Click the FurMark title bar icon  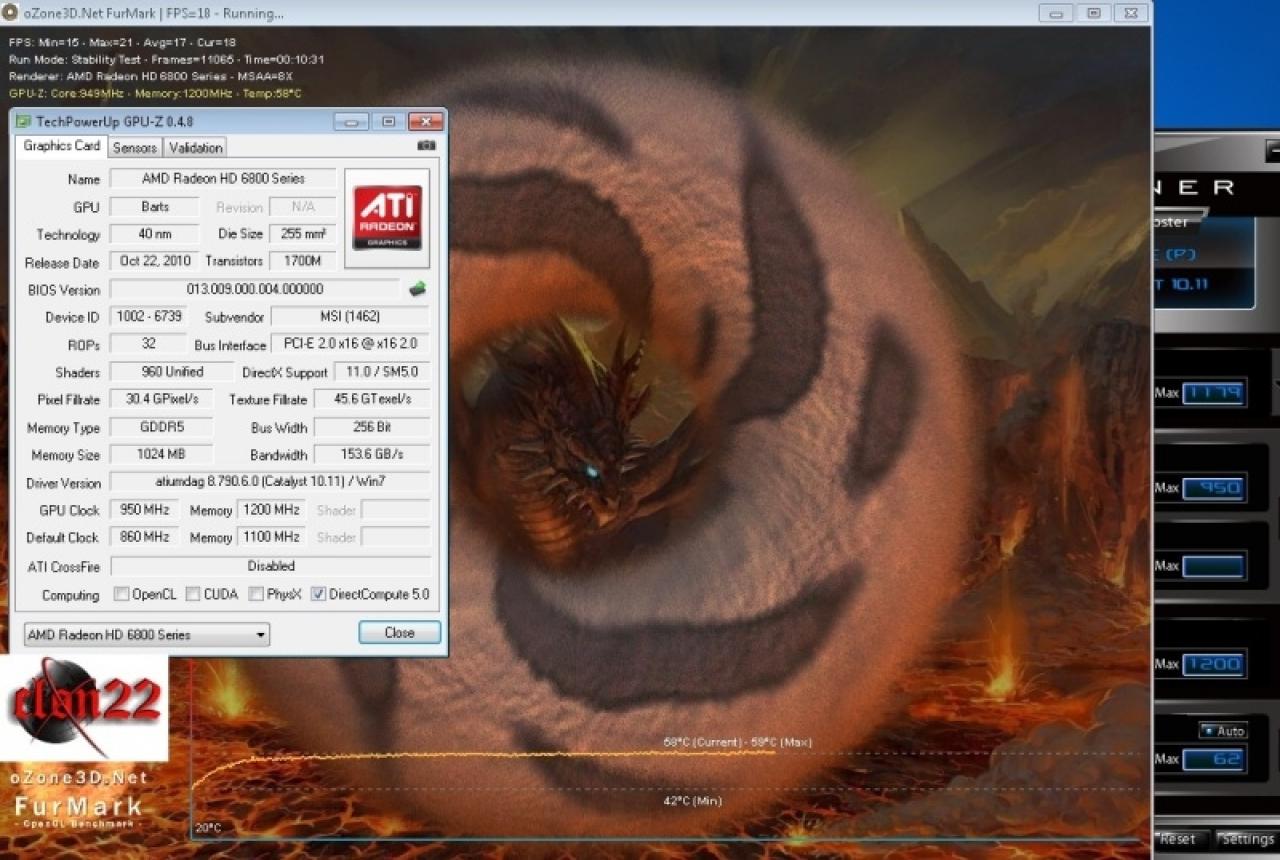pyautogui.click(x=9, y=13)
